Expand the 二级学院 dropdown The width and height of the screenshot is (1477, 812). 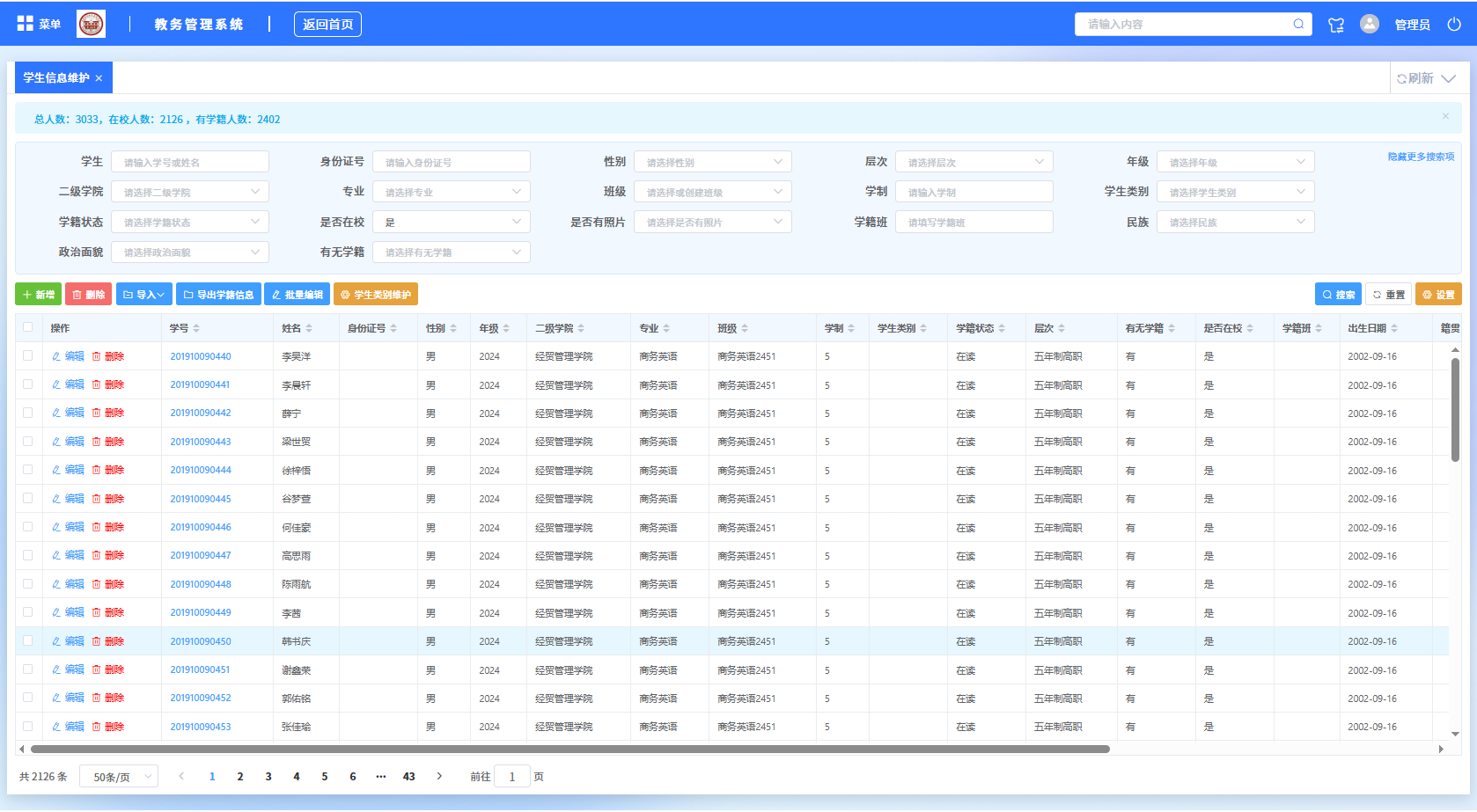[189, 192]
